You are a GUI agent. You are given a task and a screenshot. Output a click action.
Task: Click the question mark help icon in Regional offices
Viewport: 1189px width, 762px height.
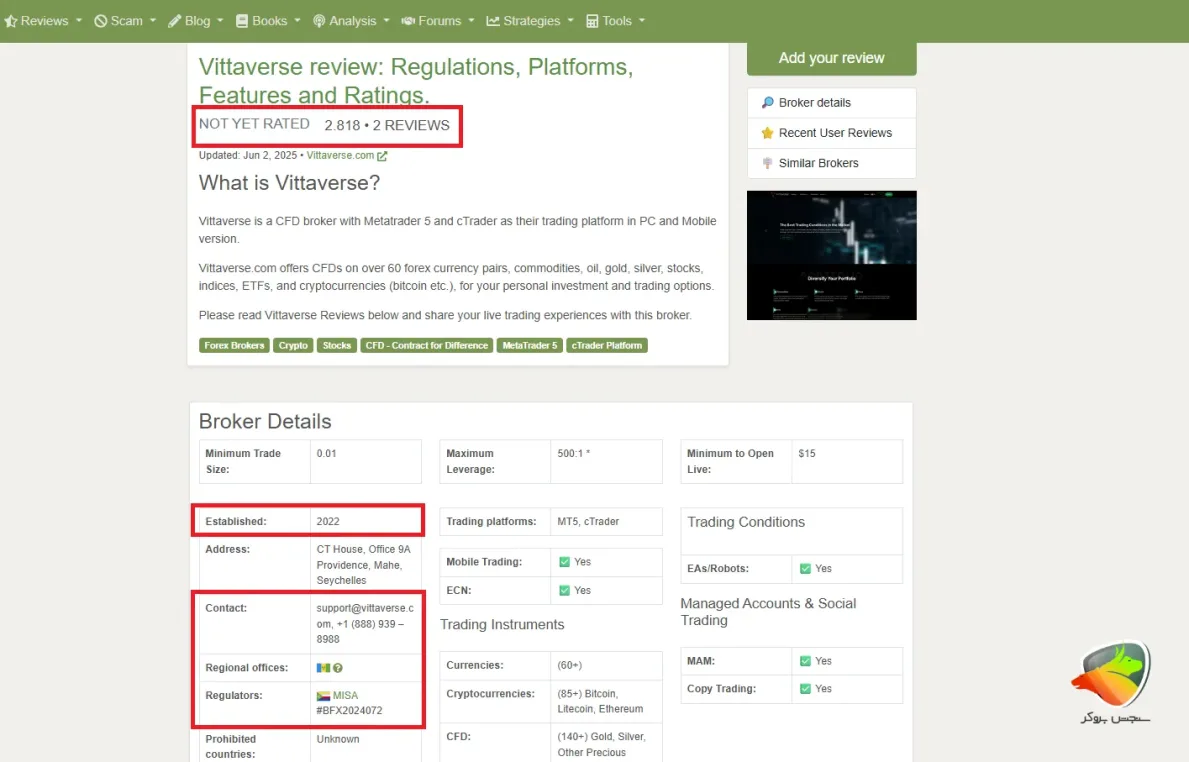(x=338, y=668)
